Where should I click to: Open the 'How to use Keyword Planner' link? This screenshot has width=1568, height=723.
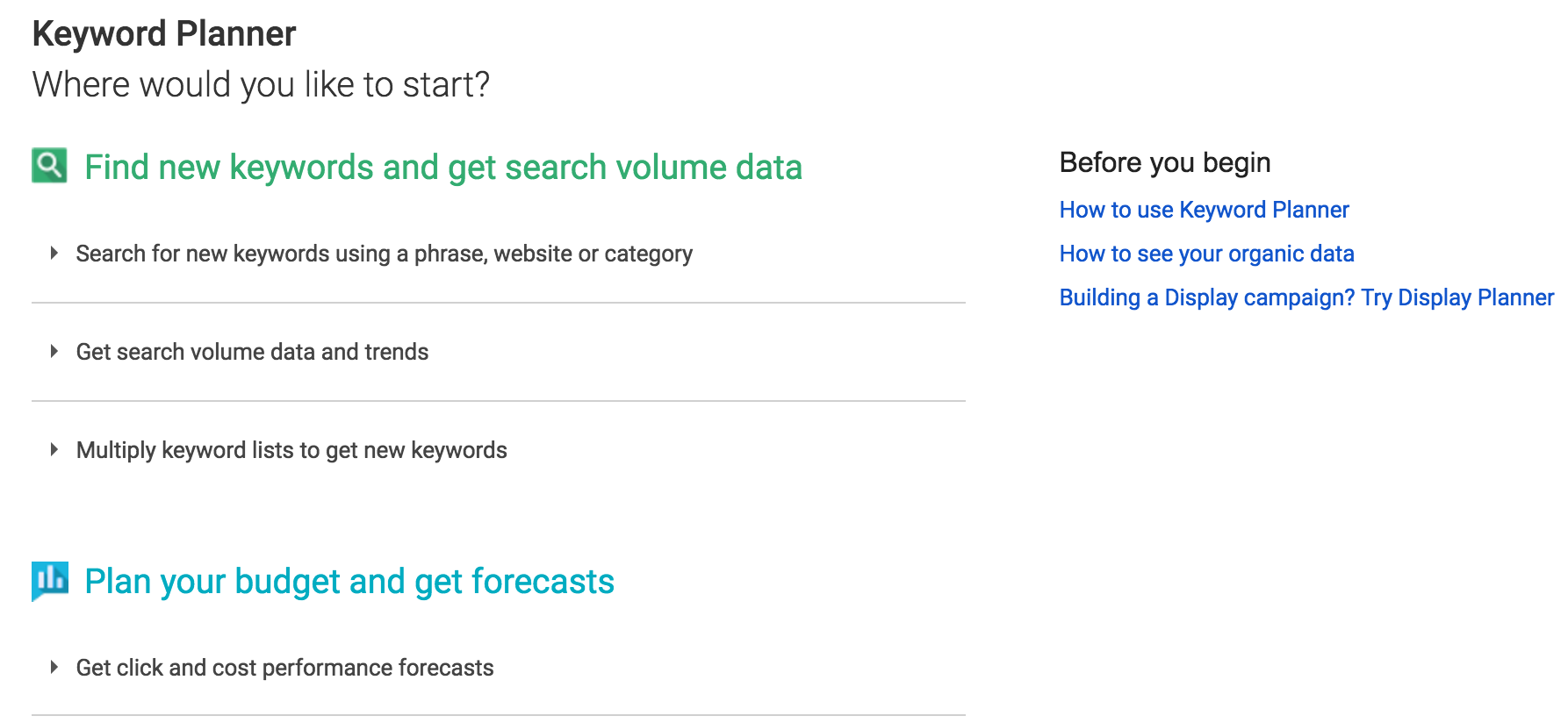coord(1204,210)
